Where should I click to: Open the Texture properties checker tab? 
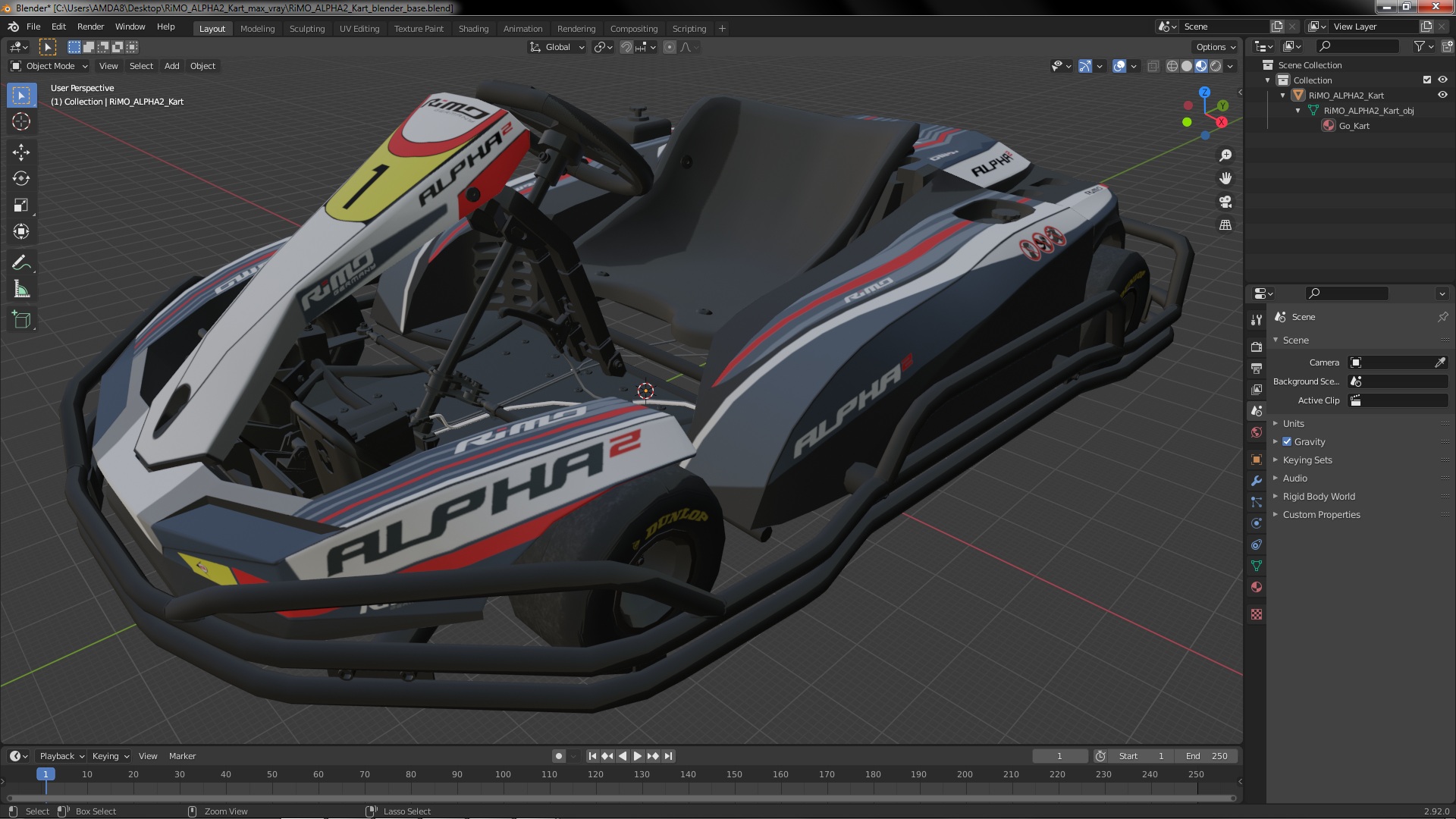pos(1257,614)
